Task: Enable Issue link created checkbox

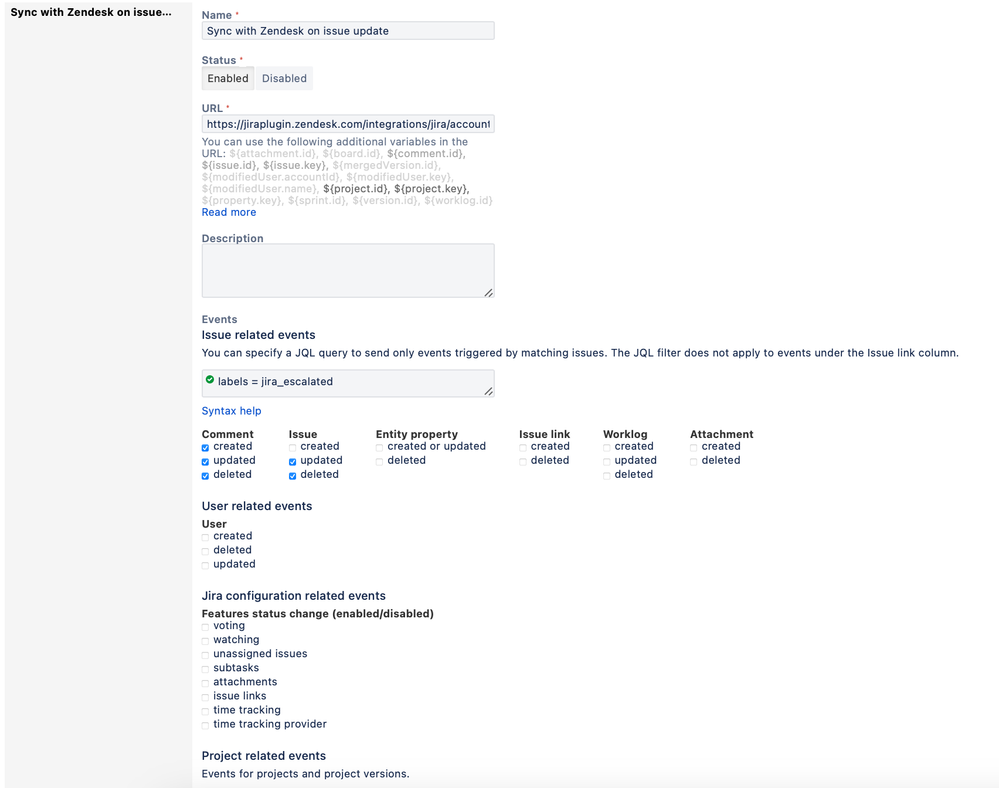Action: point(522,448)
